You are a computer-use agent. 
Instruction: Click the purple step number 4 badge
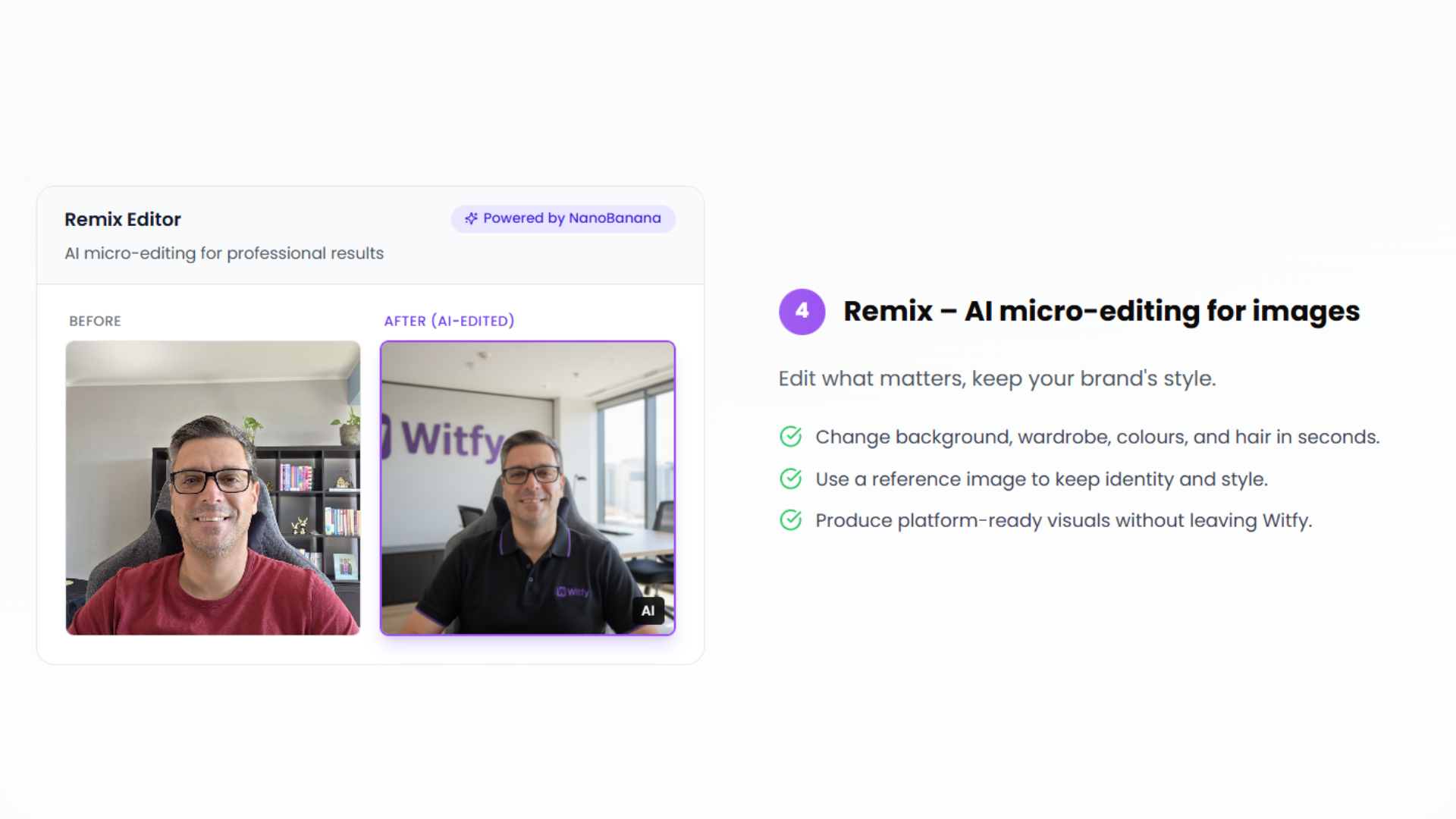[802, 311]
